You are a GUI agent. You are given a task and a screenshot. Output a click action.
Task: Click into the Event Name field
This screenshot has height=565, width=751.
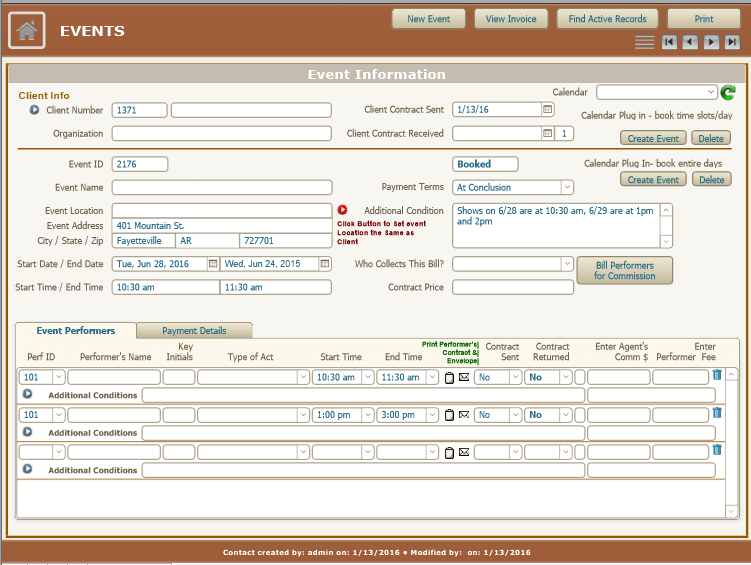tap(221, 187)
